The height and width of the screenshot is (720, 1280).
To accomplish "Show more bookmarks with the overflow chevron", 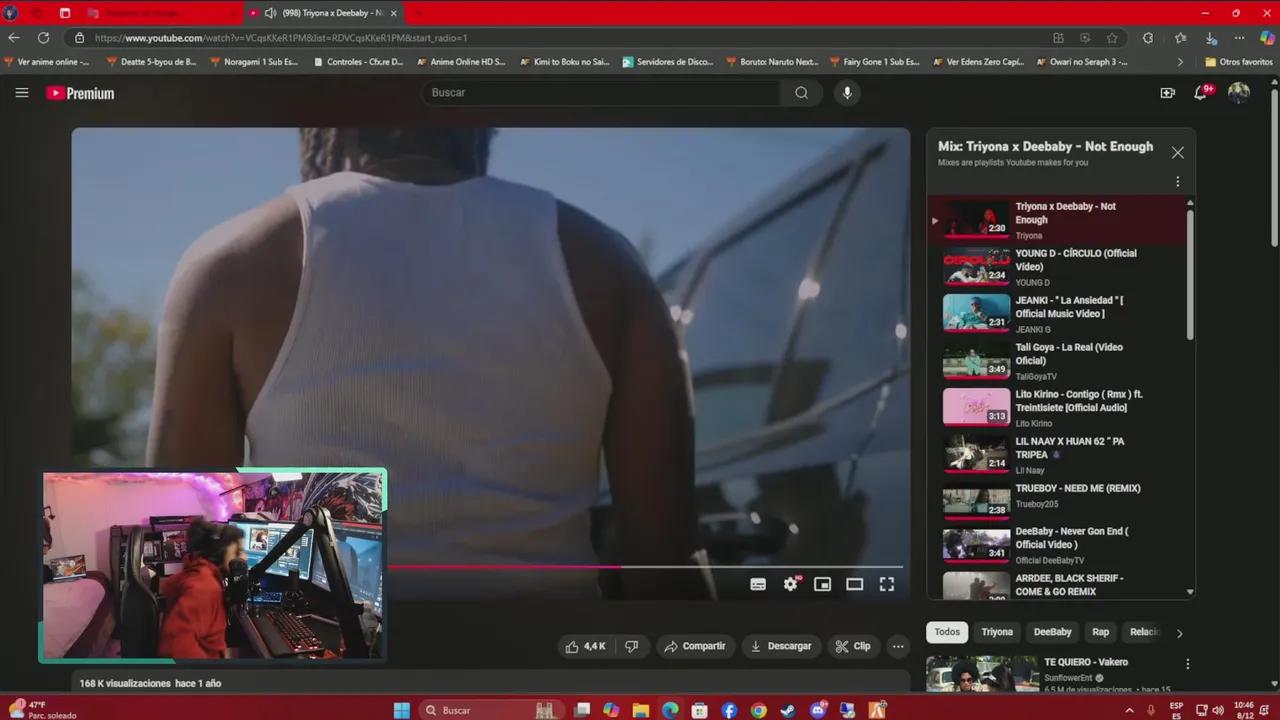I will click(x=1180, y=62).
